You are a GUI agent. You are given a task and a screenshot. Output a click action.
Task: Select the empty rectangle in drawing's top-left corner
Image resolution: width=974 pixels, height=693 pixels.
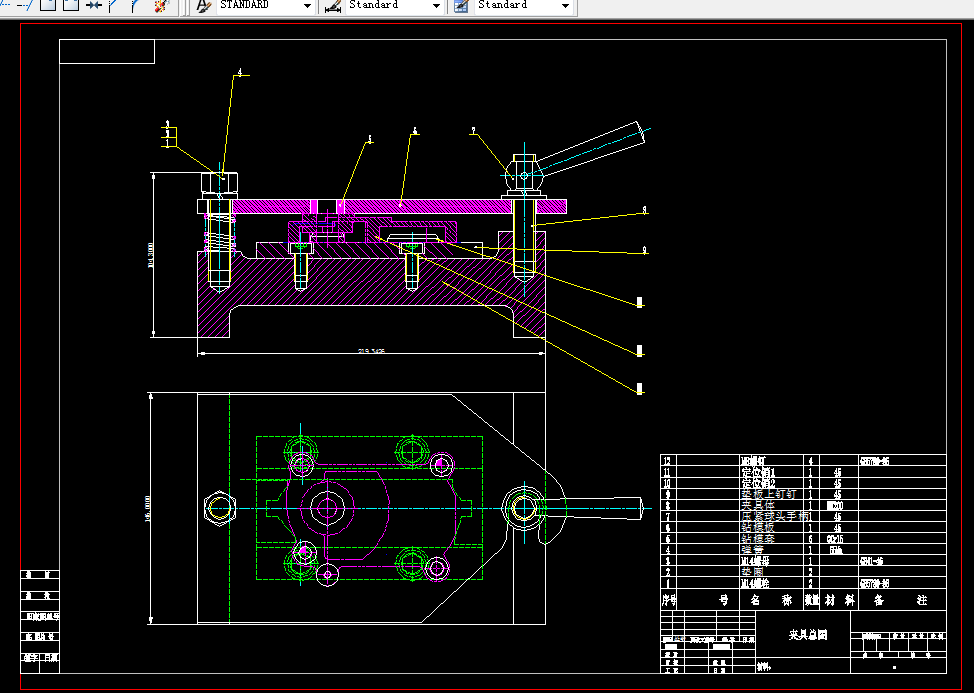pyautogui.click(x=107, y=52)
